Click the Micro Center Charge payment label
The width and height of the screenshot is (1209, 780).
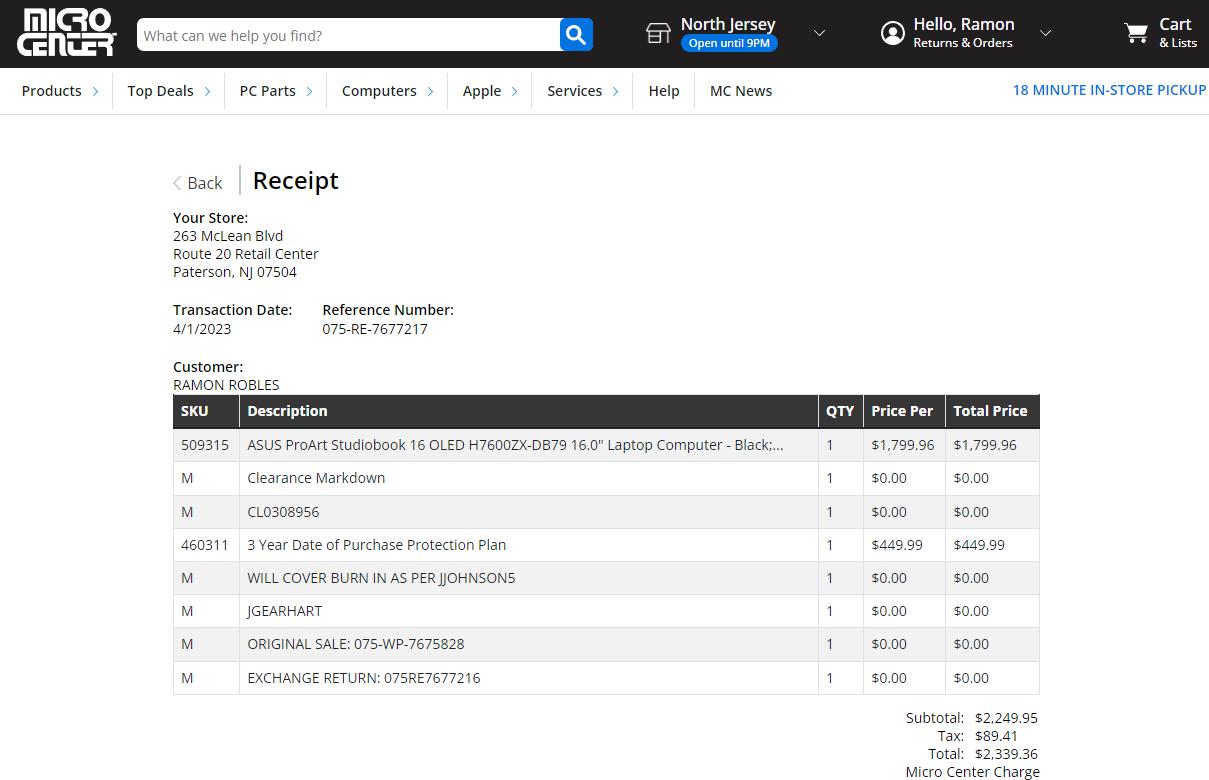(x=973, y=772)
